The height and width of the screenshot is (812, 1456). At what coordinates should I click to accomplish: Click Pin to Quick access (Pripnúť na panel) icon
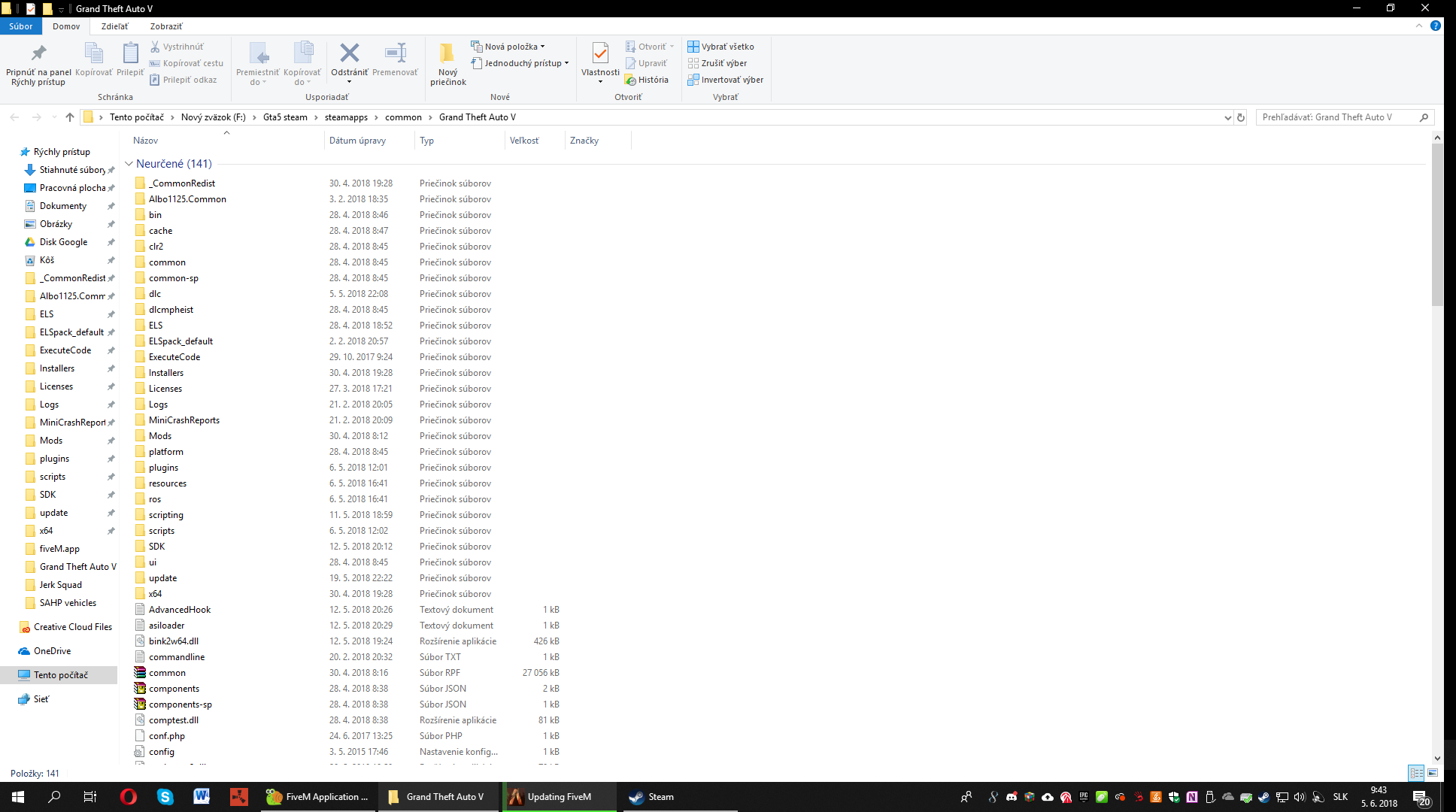[38, 53]
